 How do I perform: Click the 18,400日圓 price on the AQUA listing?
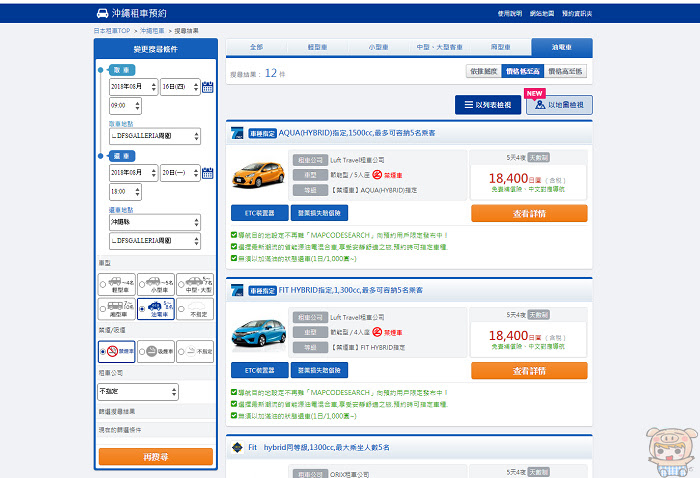pyautogui.click(x=515, y=179)
